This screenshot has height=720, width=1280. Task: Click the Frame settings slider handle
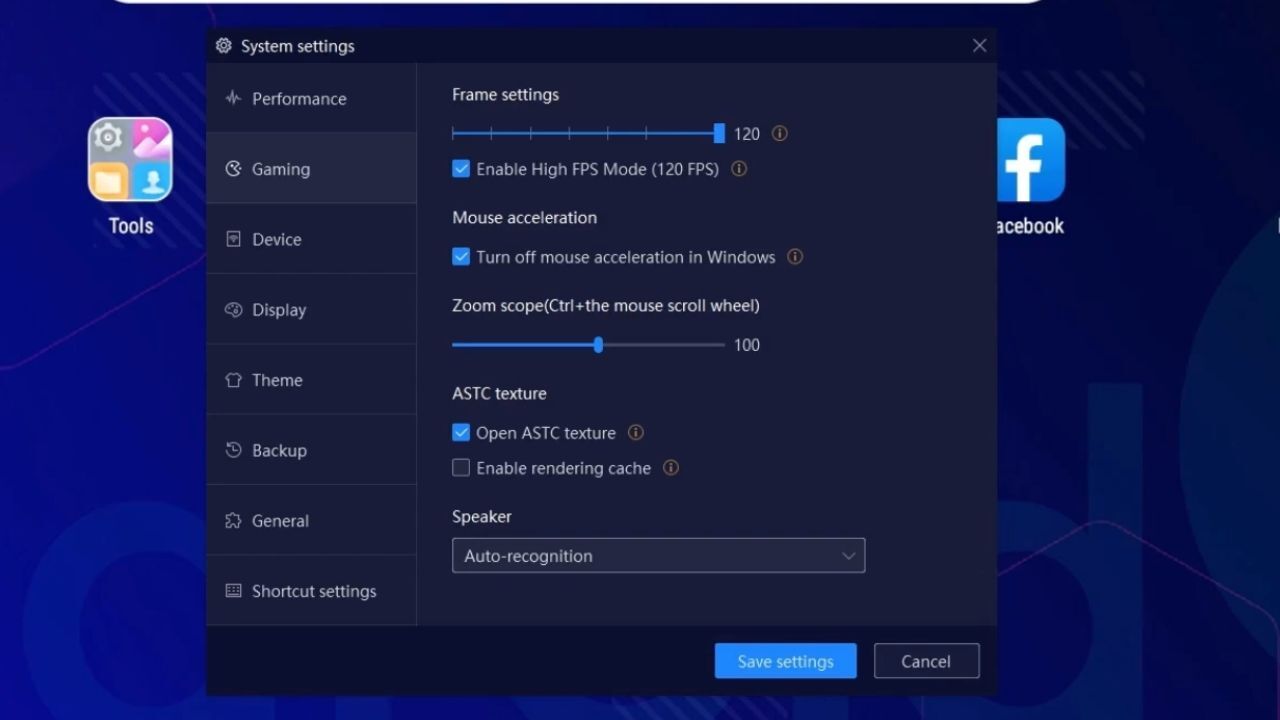tap(719, 133)
